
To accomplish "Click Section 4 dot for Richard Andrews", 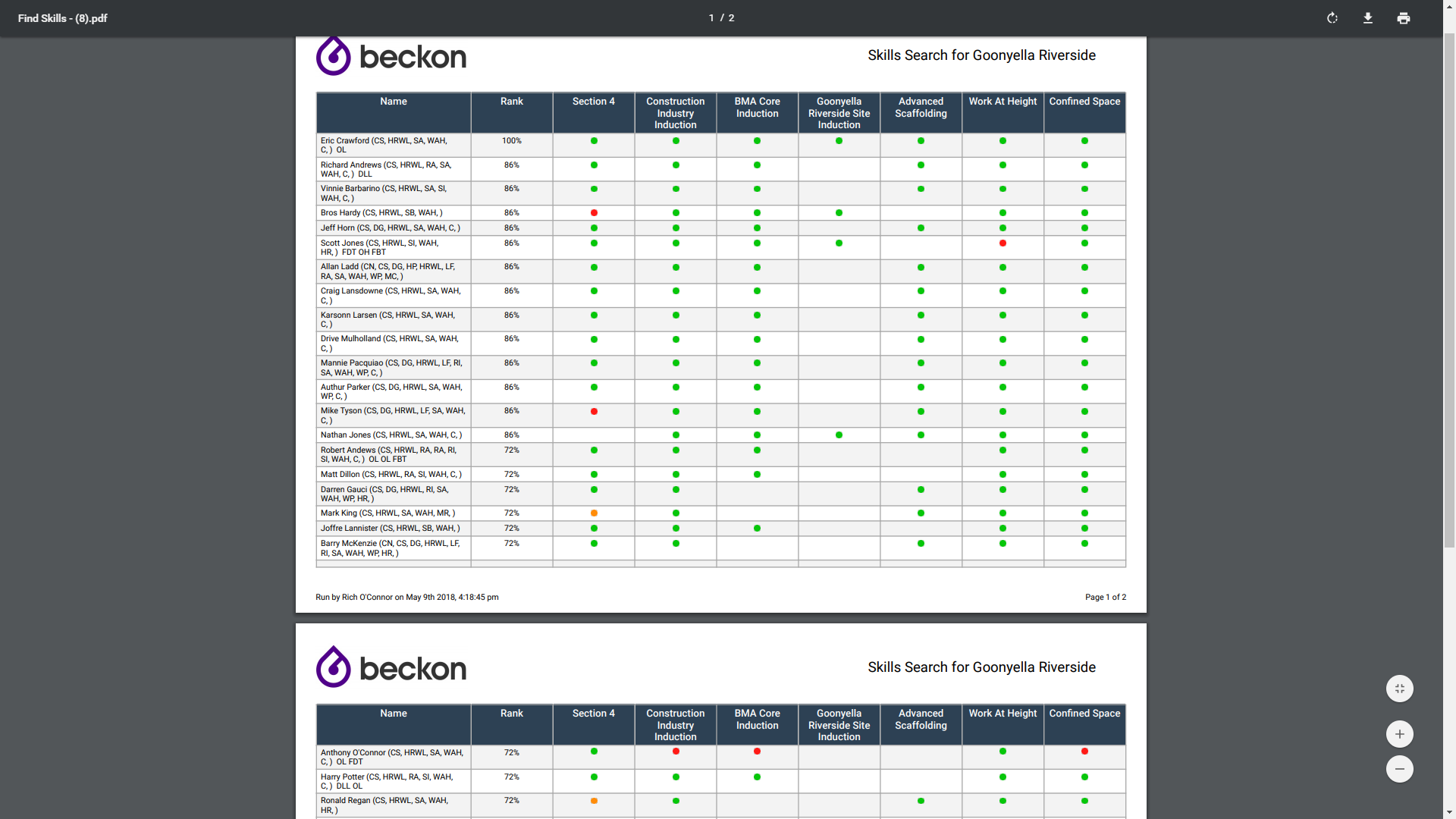I will point(594,165).
